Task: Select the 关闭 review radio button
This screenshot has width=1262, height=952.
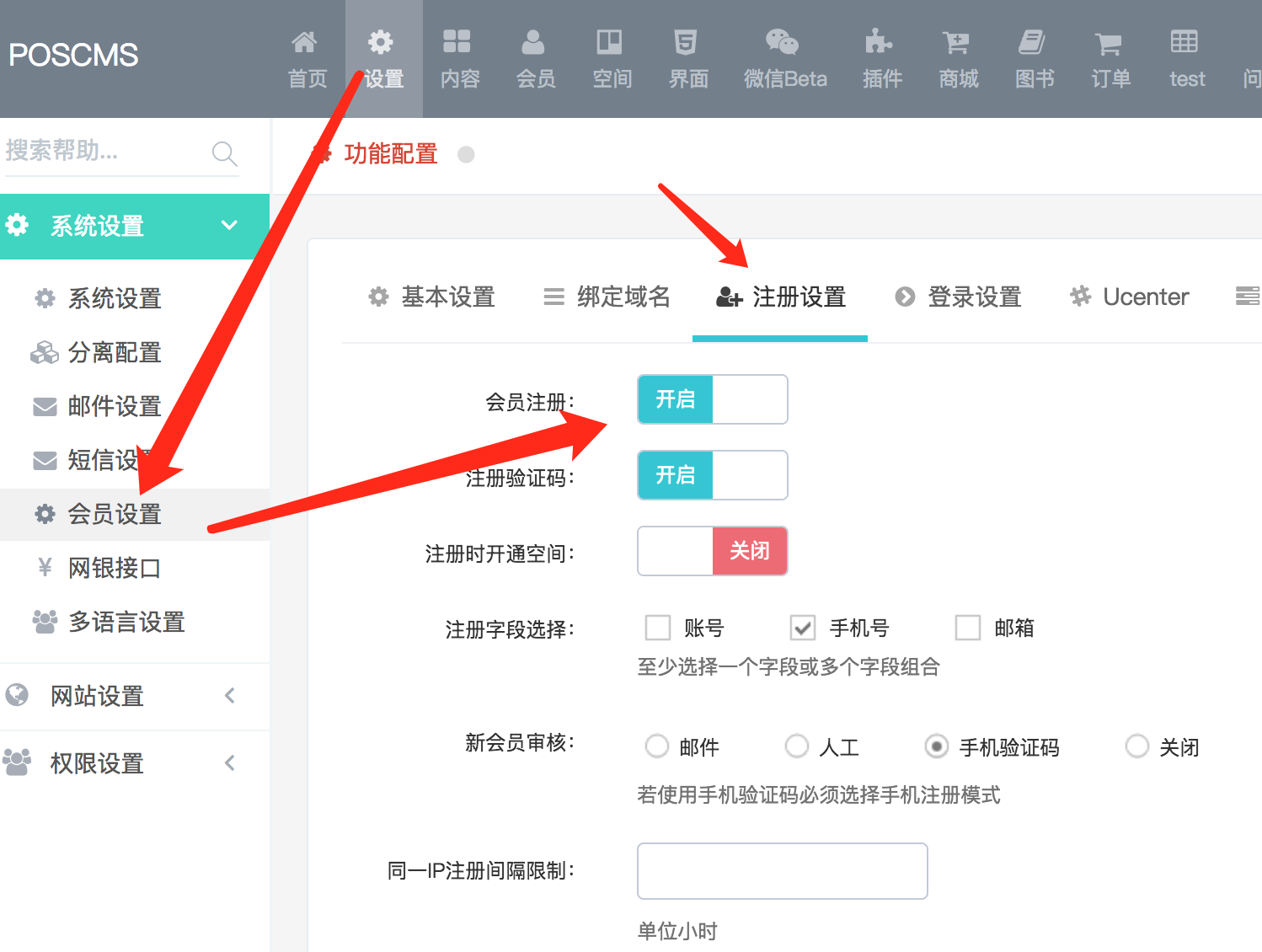Action: (x=1136, y=746)
